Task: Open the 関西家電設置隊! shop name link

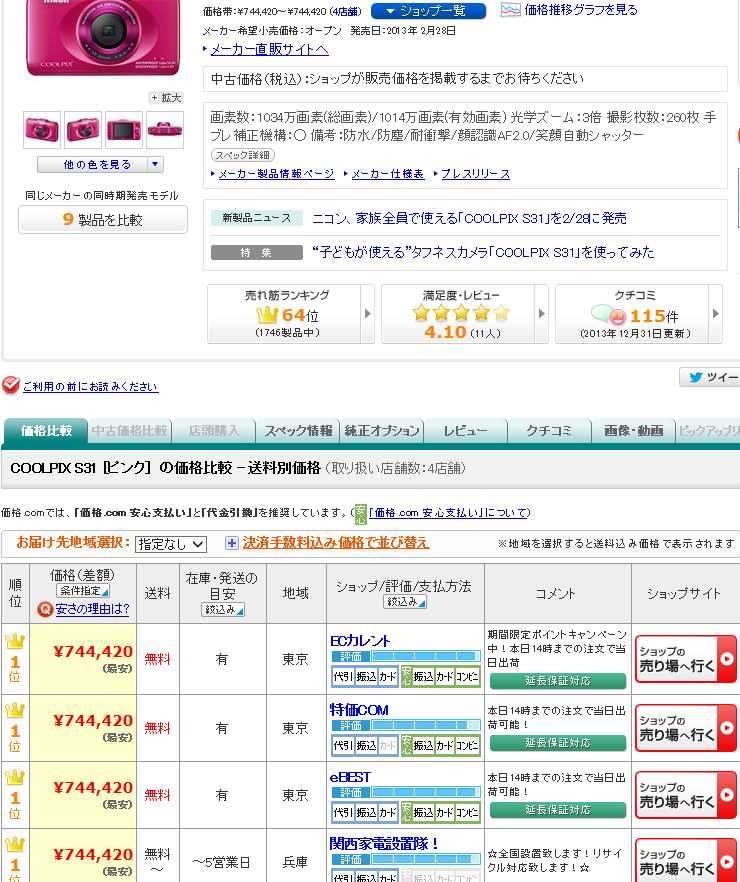Action: (385, 844)
